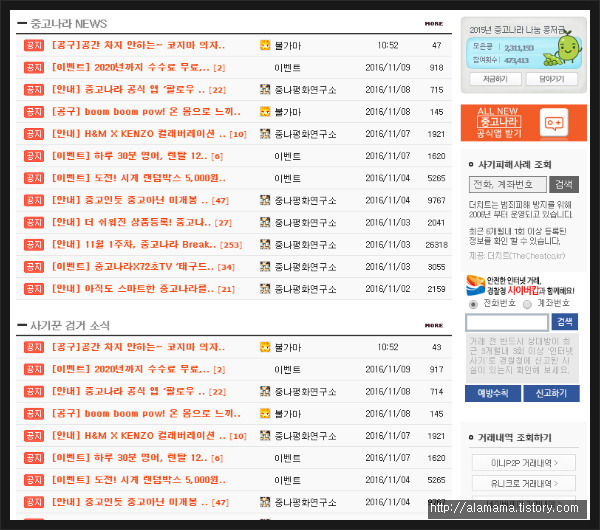Click 경찰청 사이버캅 logo icon
The width and height of the screenshot is (600, 530).
coord(475,285)
